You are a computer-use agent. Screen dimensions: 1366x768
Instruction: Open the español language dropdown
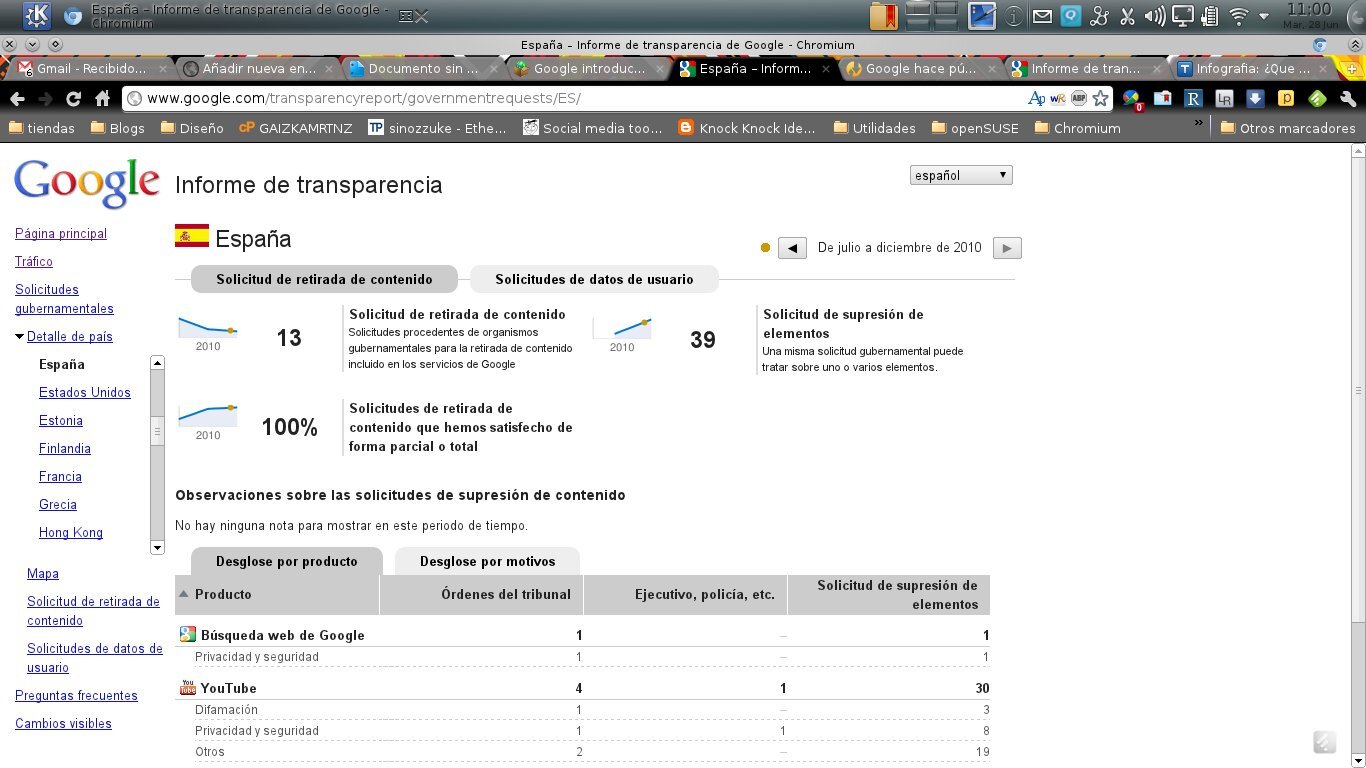959,175
